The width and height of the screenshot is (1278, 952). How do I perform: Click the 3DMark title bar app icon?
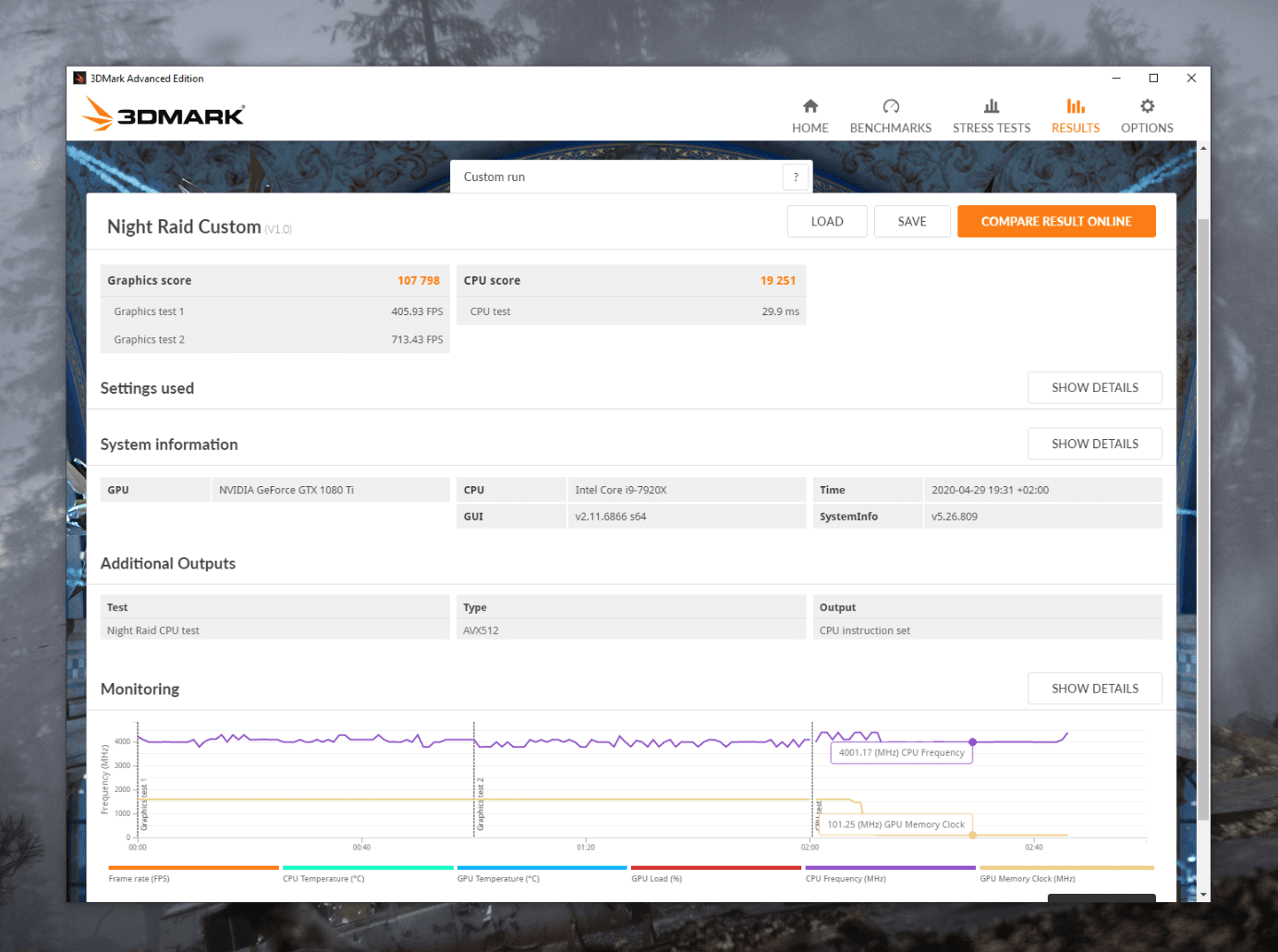(79, 79)
